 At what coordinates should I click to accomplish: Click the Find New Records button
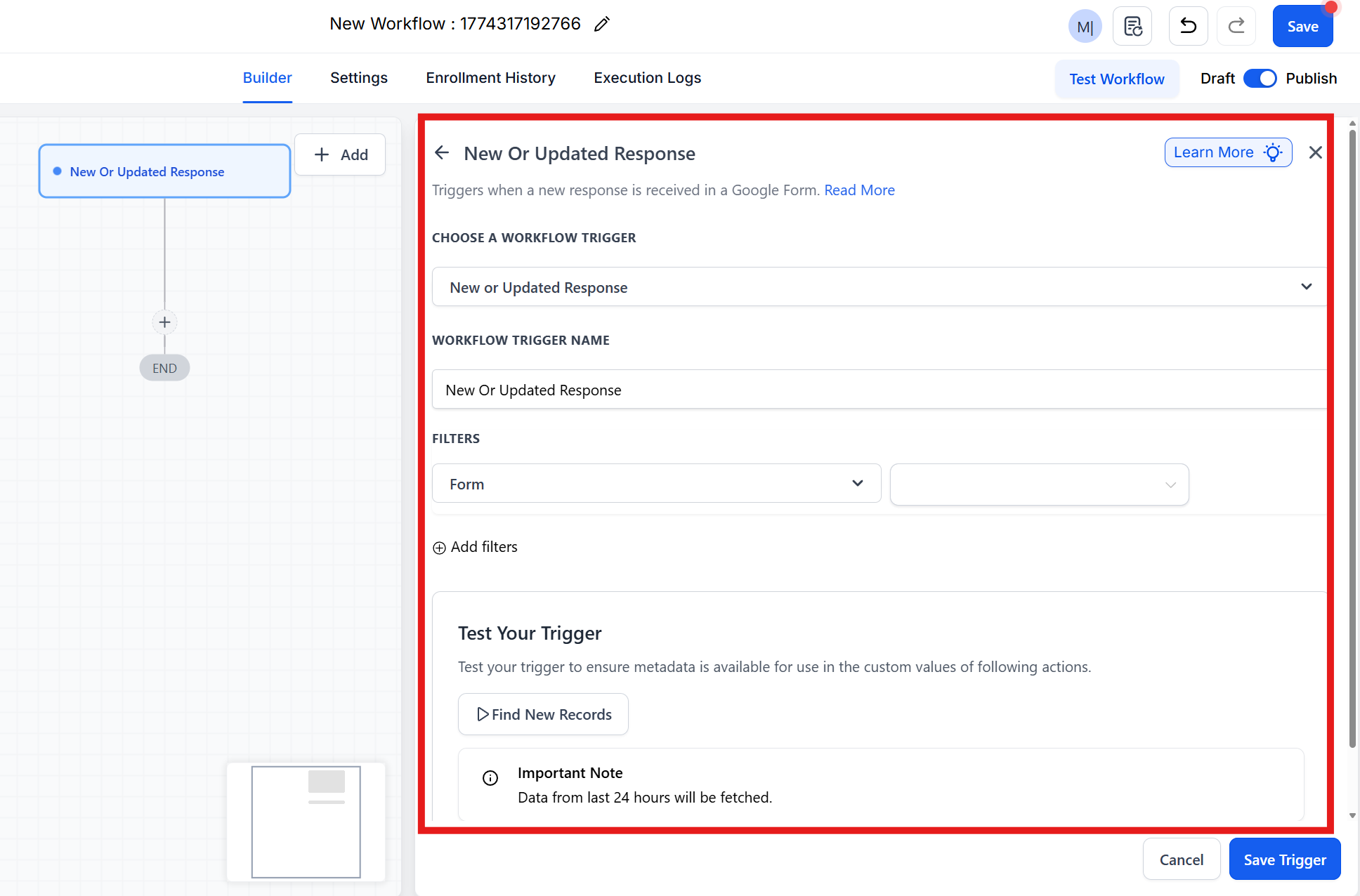coord(543,714)
